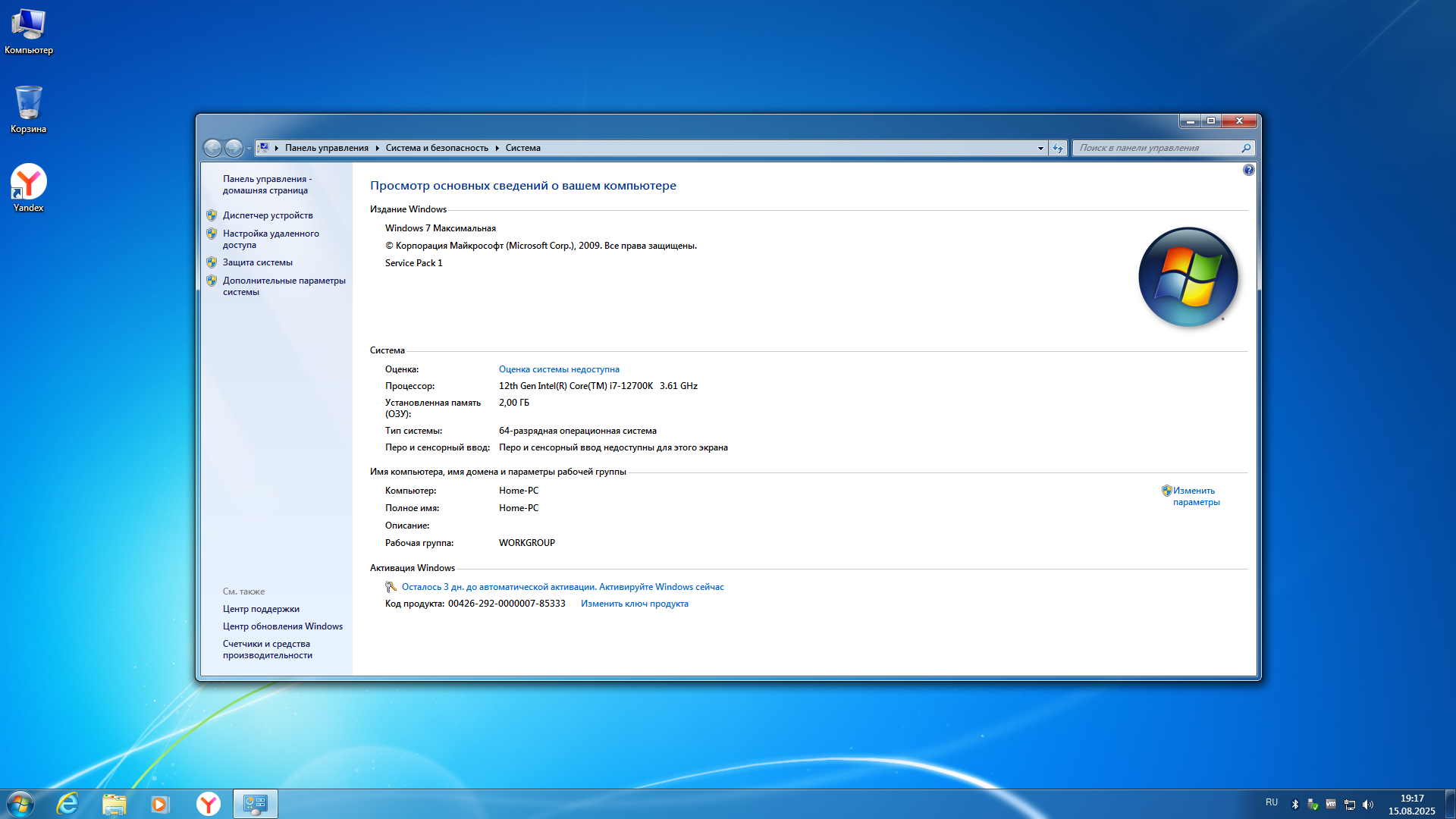The image size is (1456, 819).
Task: Click the product ID 00426-292-0000007-85333
Action: (507, 604)
